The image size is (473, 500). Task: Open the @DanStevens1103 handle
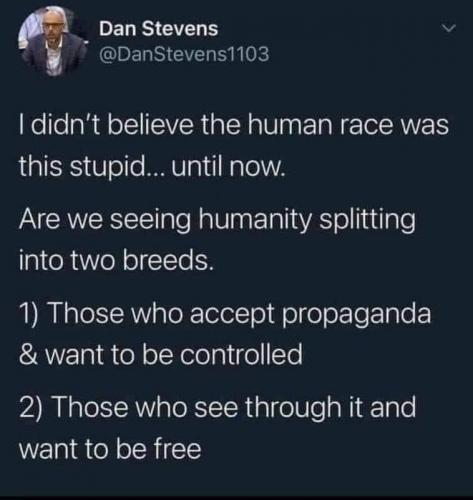coord(184,54)
